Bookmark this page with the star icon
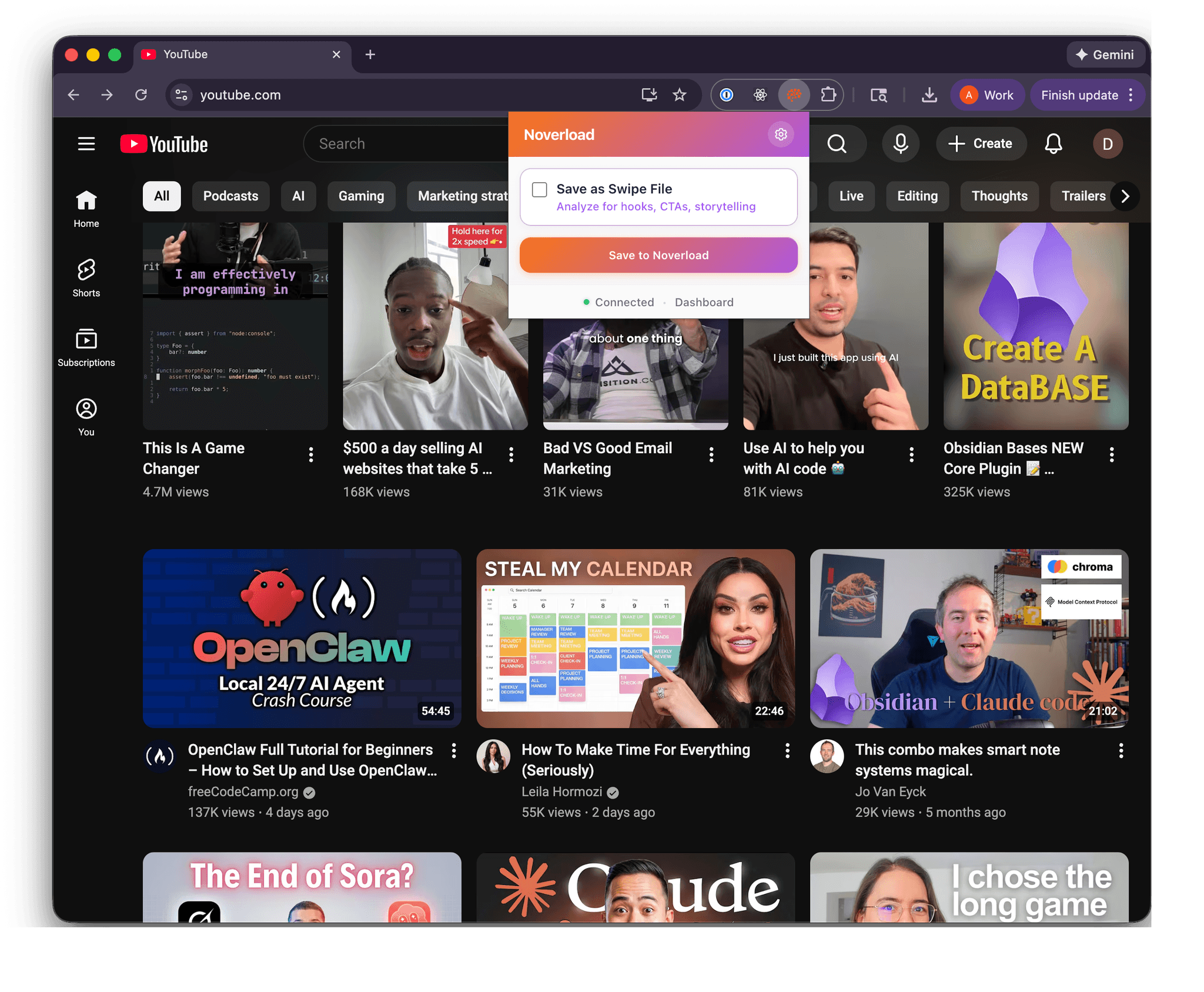The image size is (1204, 992). 680,95
